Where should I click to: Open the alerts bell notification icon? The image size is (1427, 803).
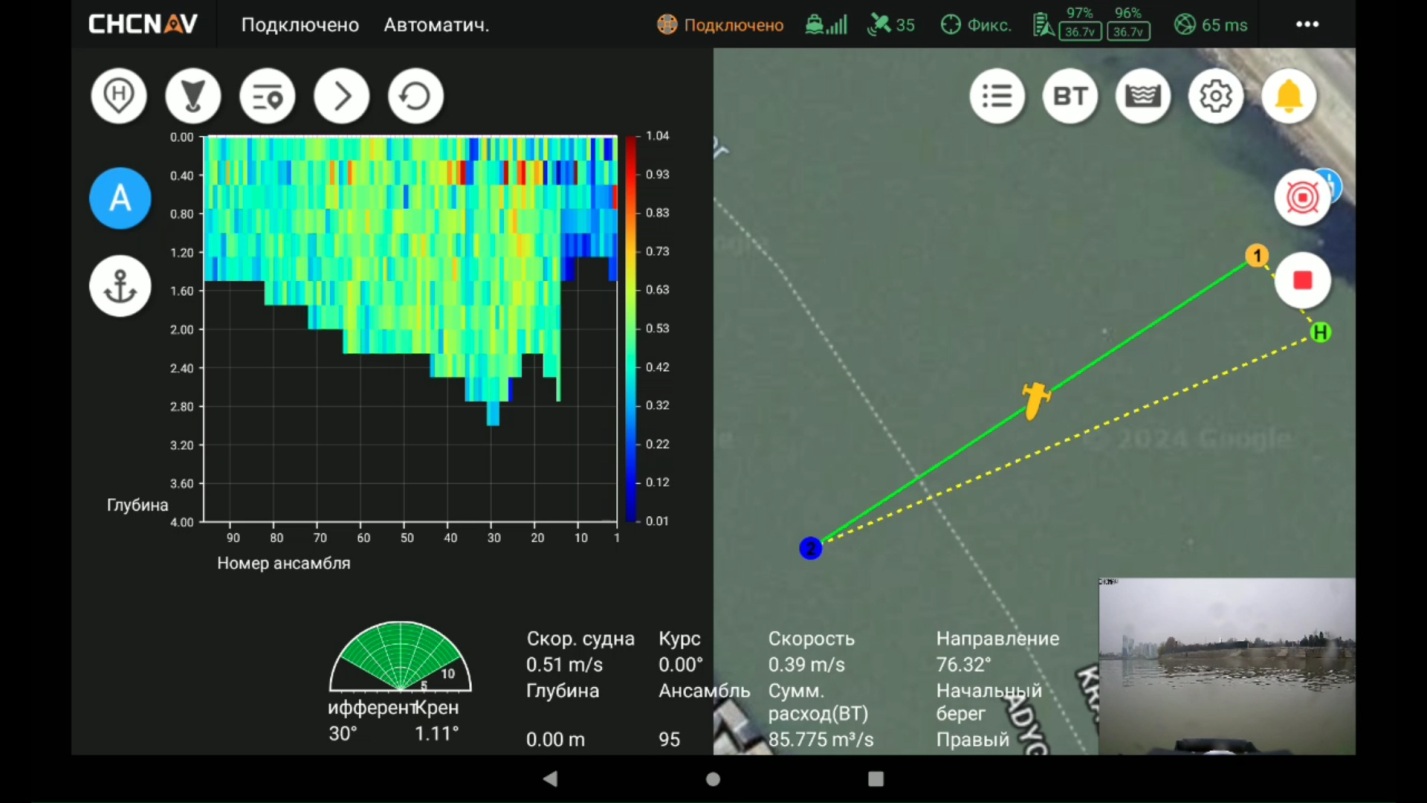(1288, 96)
